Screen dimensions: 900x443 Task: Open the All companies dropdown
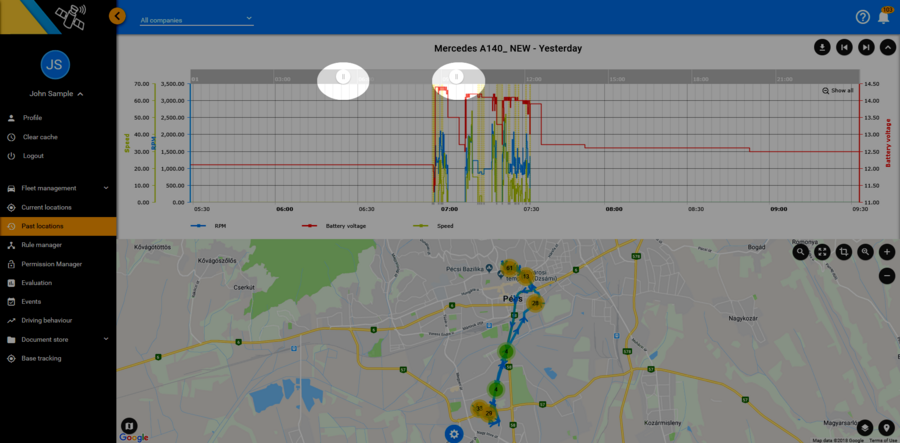[196, 19]
